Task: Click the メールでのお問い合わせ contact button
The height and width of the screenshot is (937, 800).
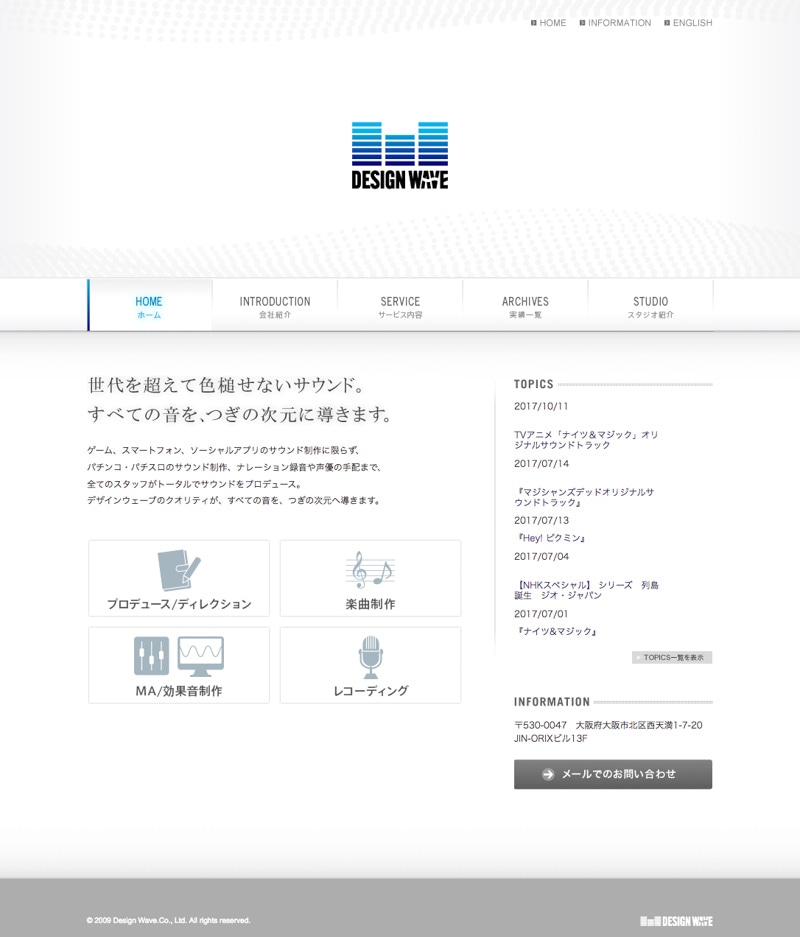Action: click(x=613, y=774)
